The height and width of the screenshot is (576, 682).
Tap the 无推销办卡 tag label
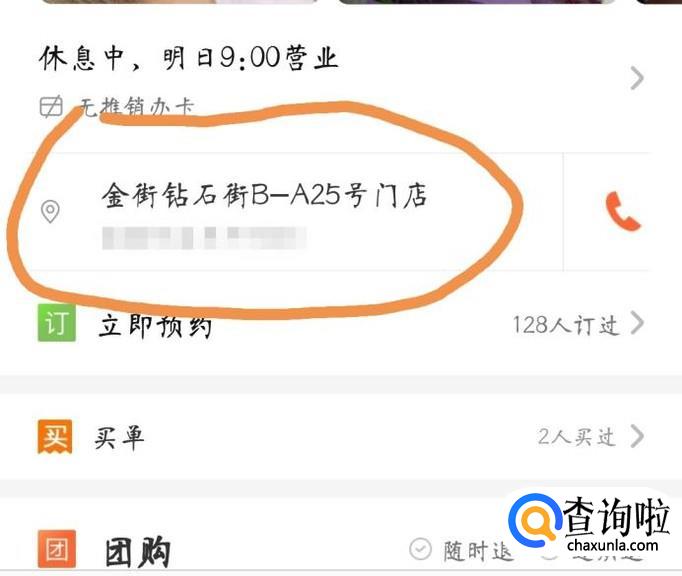(x=137, y=107)
